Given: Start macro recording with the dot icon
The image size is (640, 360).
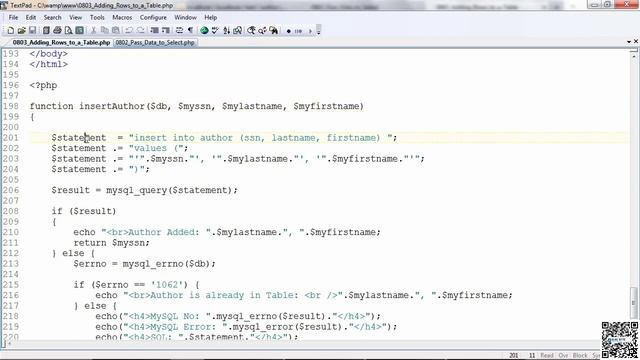Looking at the screenshot, I should [x=289, y=31].
